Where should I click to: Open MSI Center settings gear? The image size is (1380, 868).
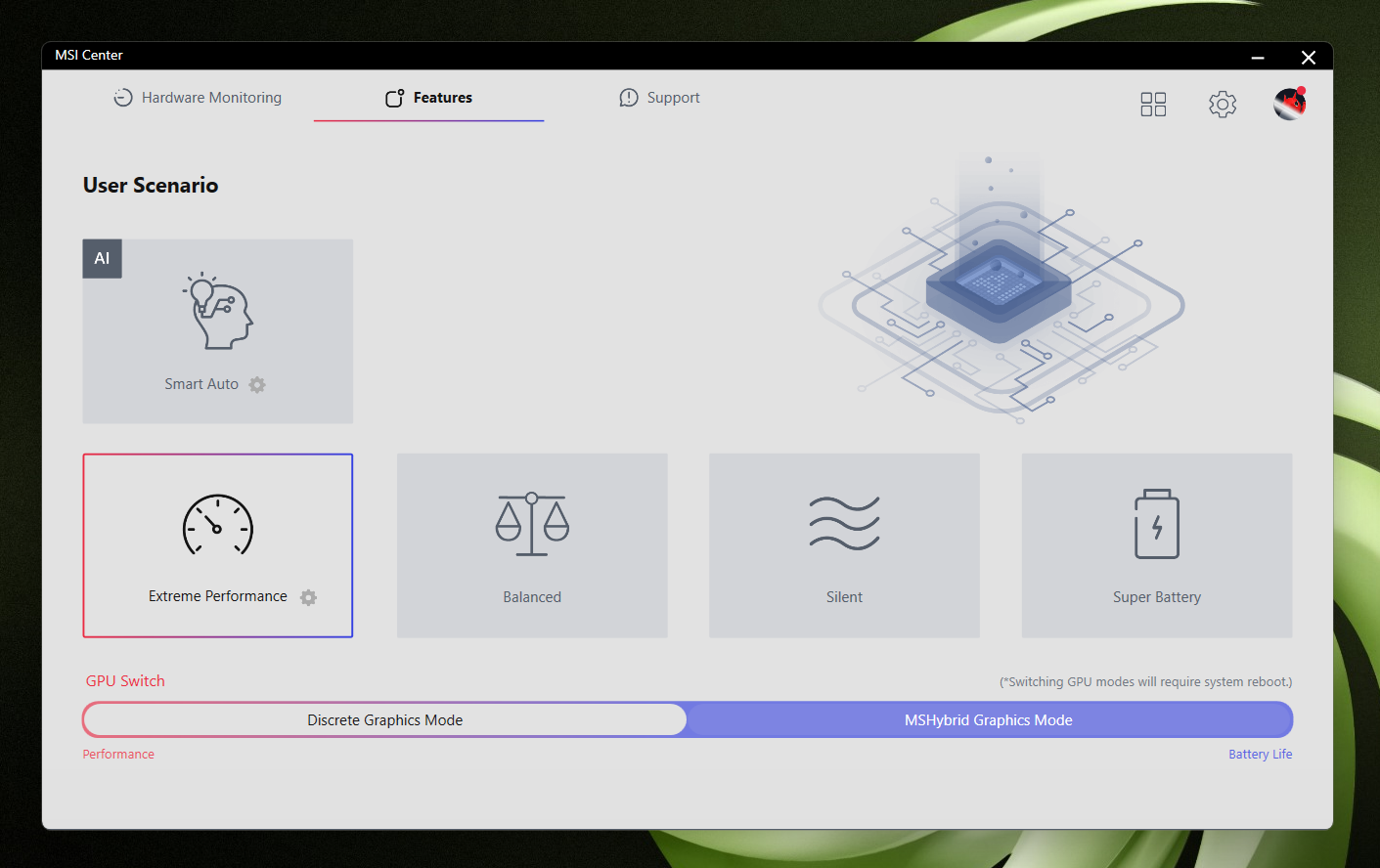coord(1223,105)
